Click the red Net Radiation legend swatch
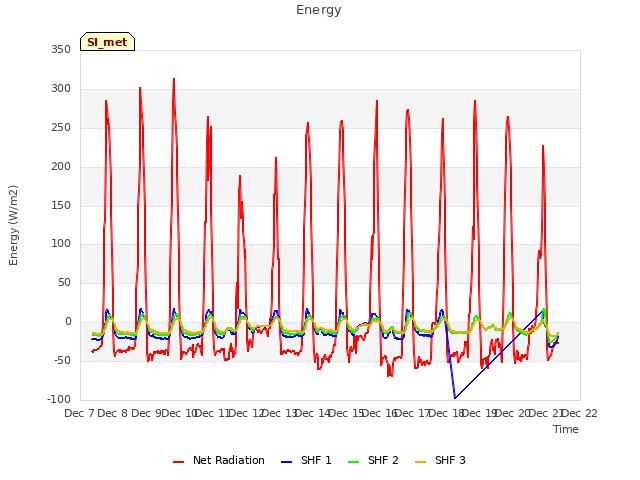Image resolution: width=640 pixels, height=480 pixels. 178,462
